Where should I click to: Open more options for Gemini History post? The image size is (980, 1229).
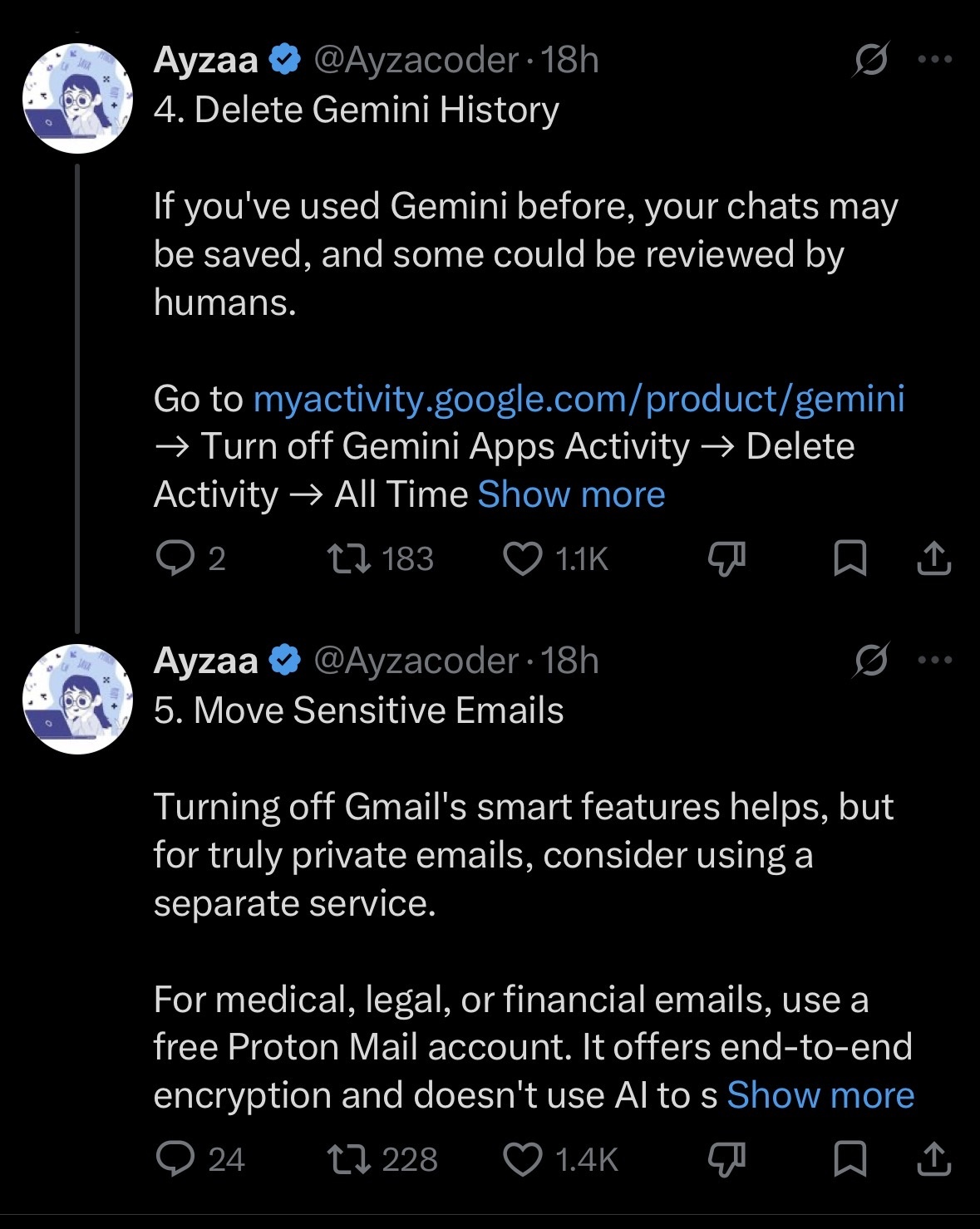click(935, 60)
